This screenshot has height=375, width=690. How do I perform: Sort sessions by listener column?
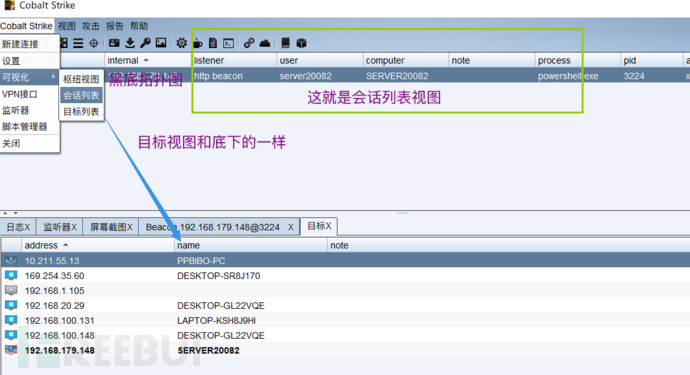point(234,60)
